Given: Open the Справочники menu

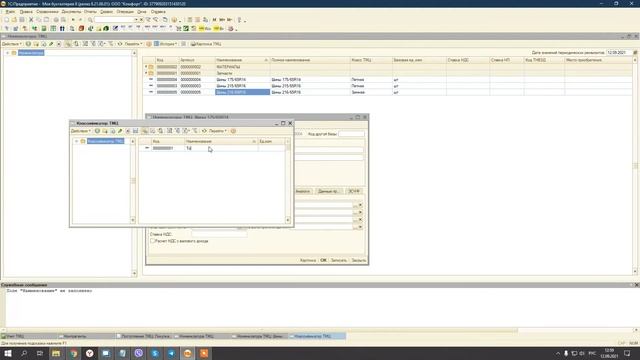Looking at the screenshot, I should 47,12.
